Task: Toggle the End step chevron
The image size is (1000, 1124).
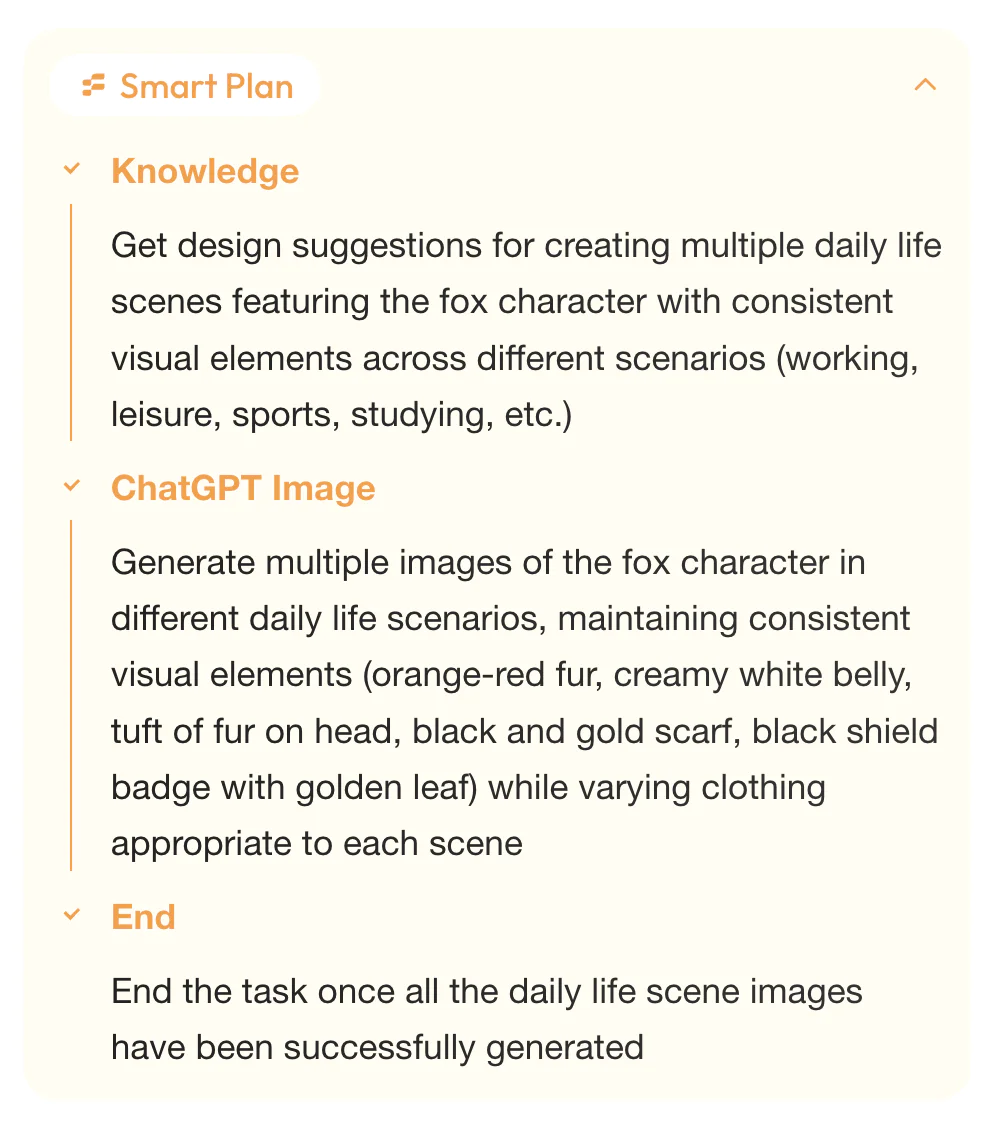Action: pos(71,914)
